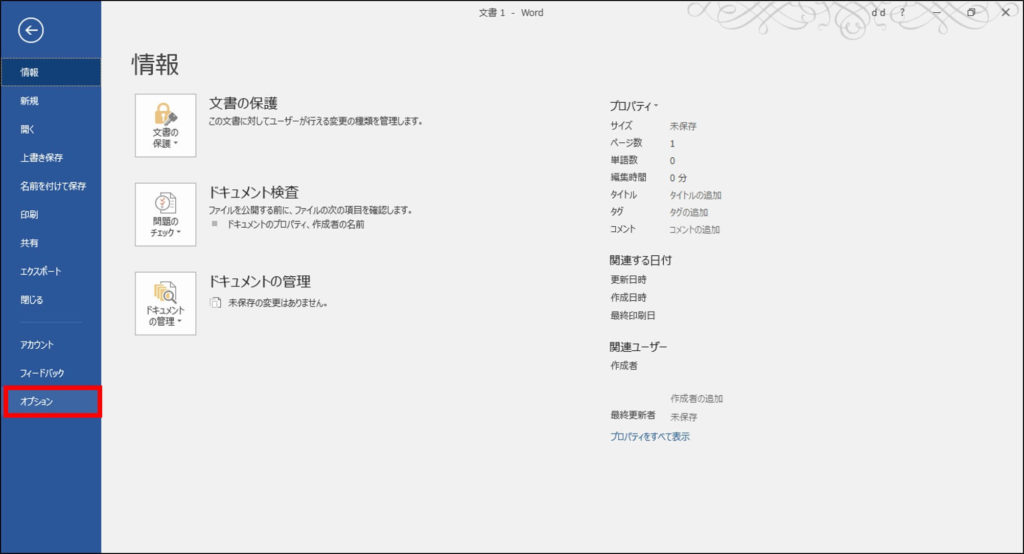1024x554 pixels.
Task: Click the back arrow icon
Action: 31,31
